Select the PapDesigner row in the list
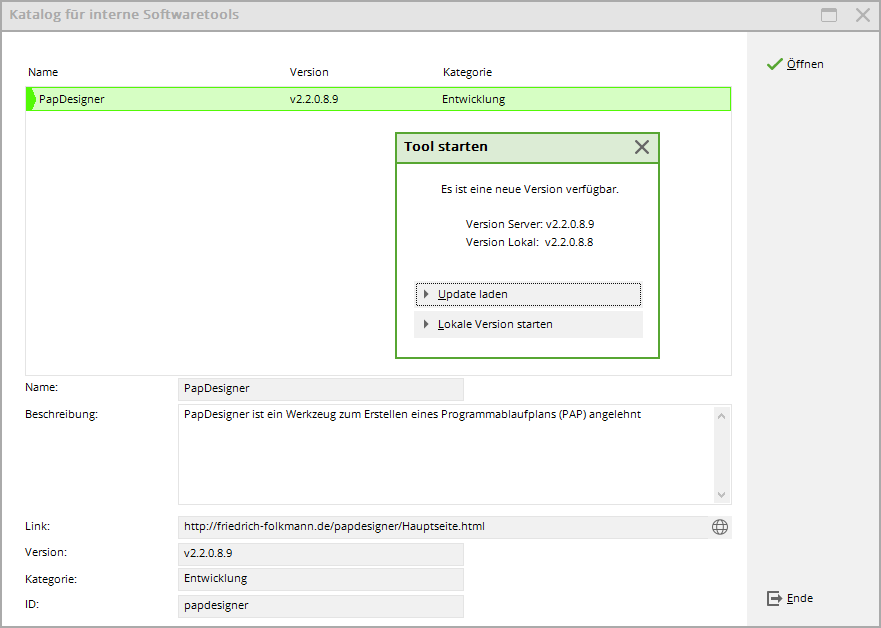Viewport: 881px width, 628px height. (x=200, y=99)
